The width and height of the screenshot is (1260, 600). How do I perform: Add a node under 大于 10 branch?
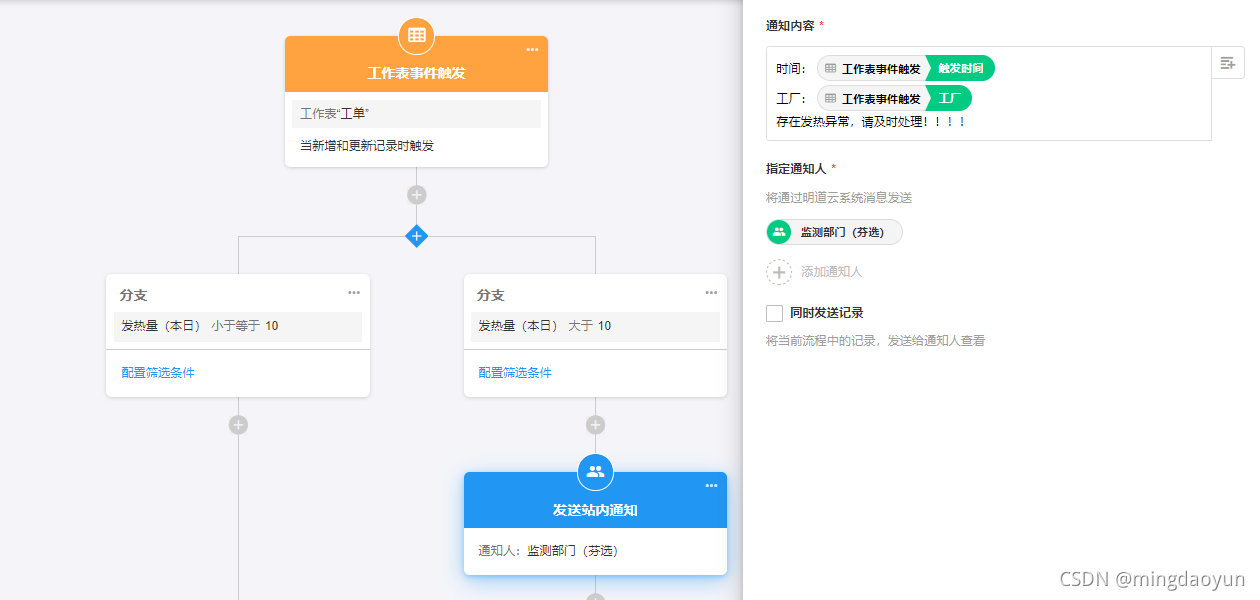(x=595, y=425)
